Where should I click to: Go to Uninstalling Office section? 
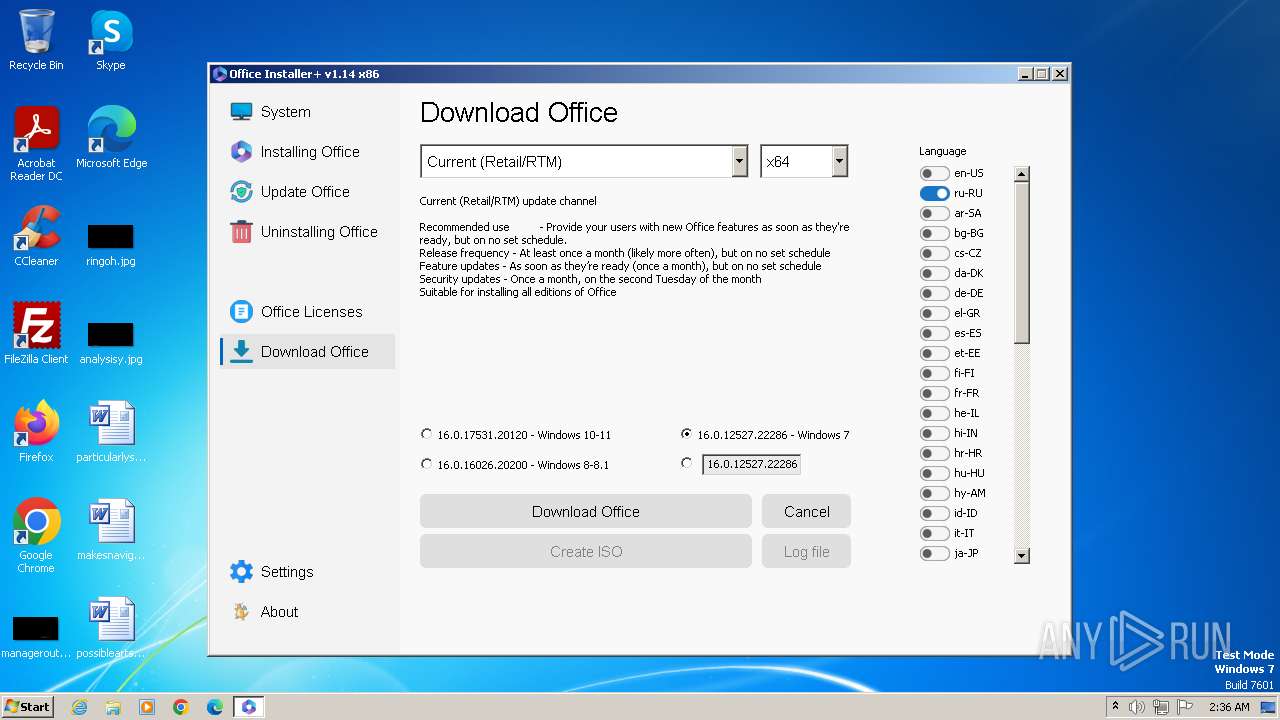point(319,232)
